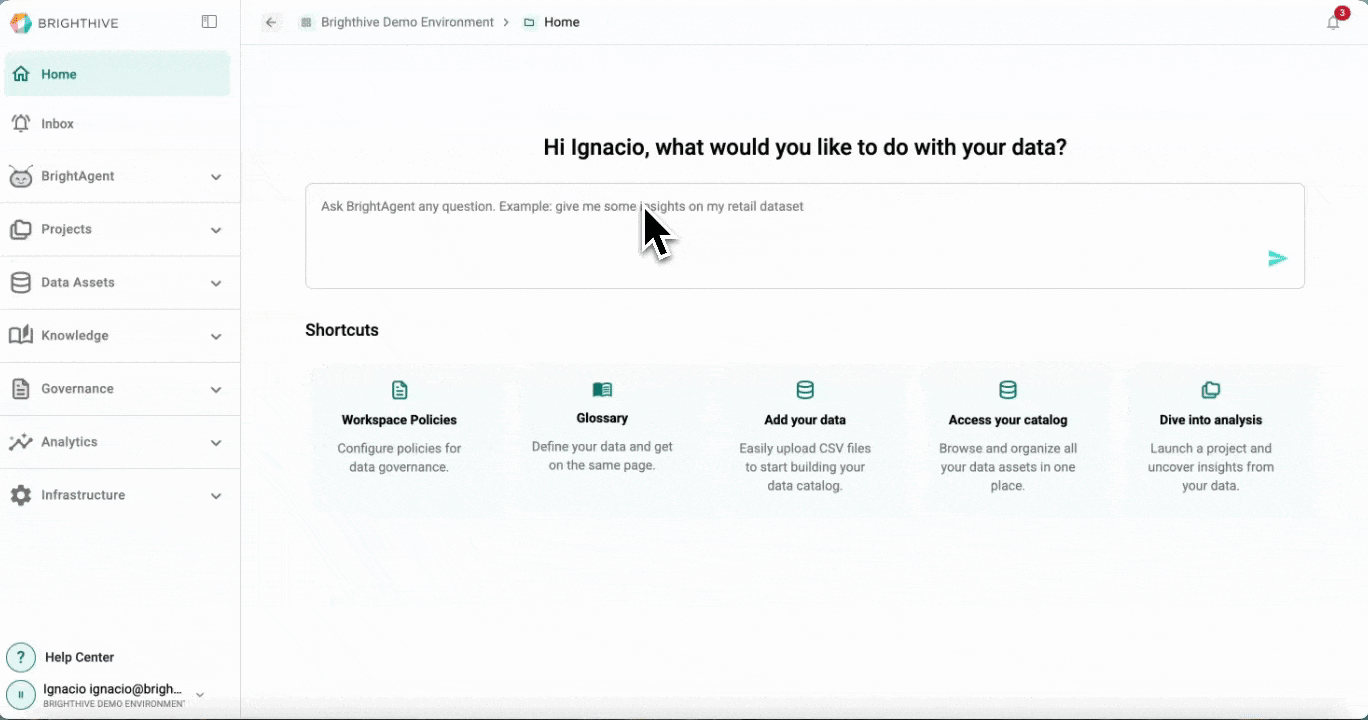Click the Dive into analysis icon
The width and height of the screenshot is (1368, 720).
coord(1211,390)
